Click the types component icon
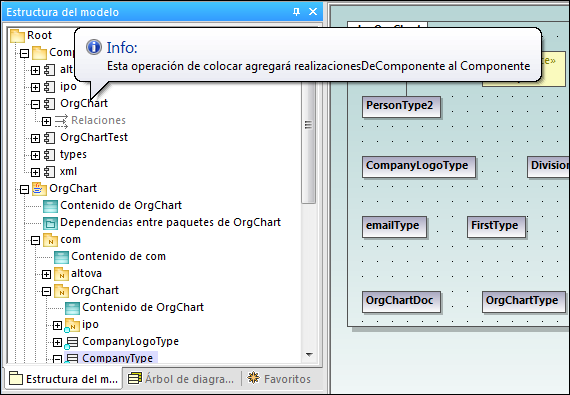 coord(49,155)
